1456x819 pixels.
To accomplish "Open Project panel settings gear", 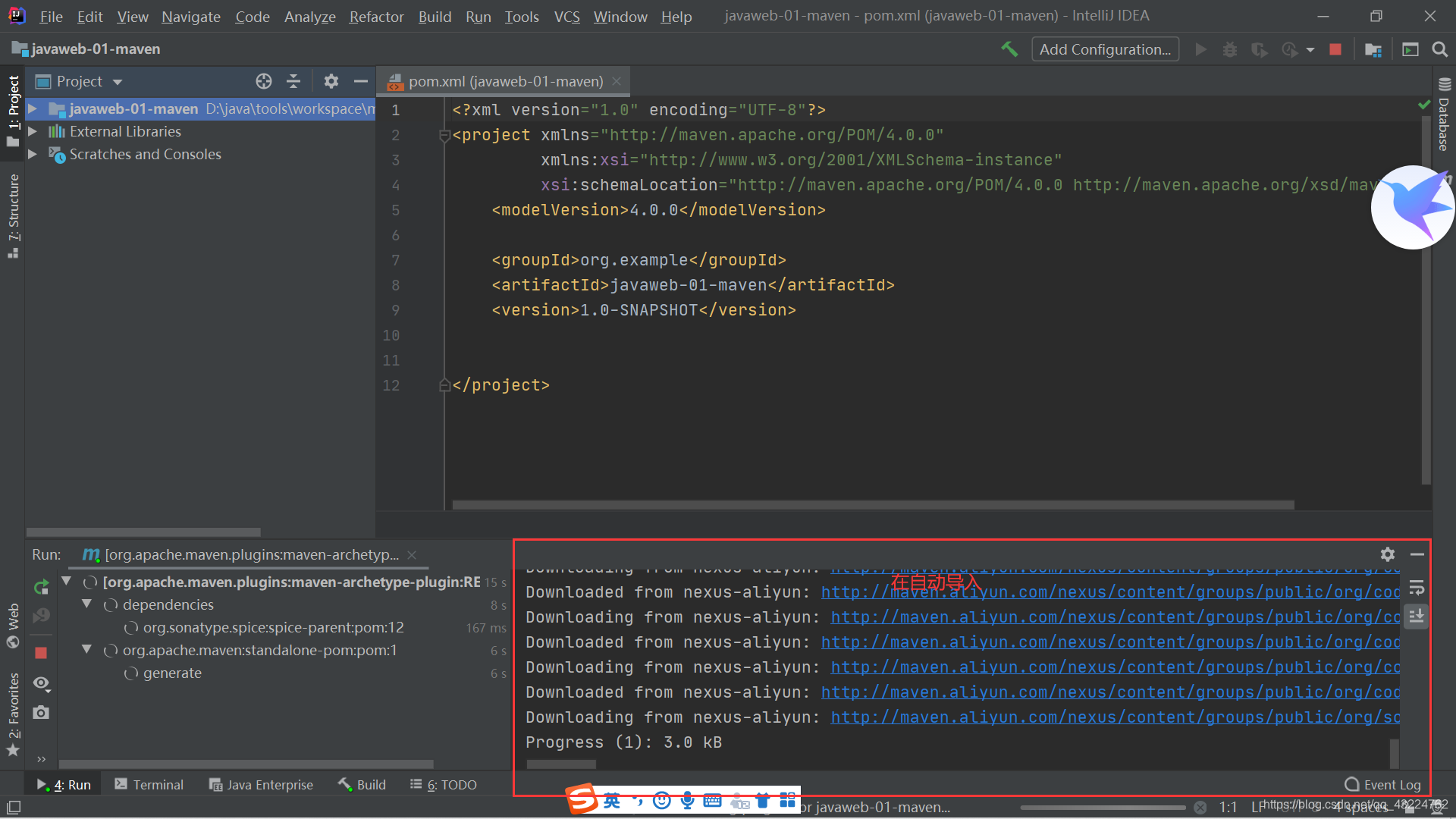I will [x=331, y=81].
